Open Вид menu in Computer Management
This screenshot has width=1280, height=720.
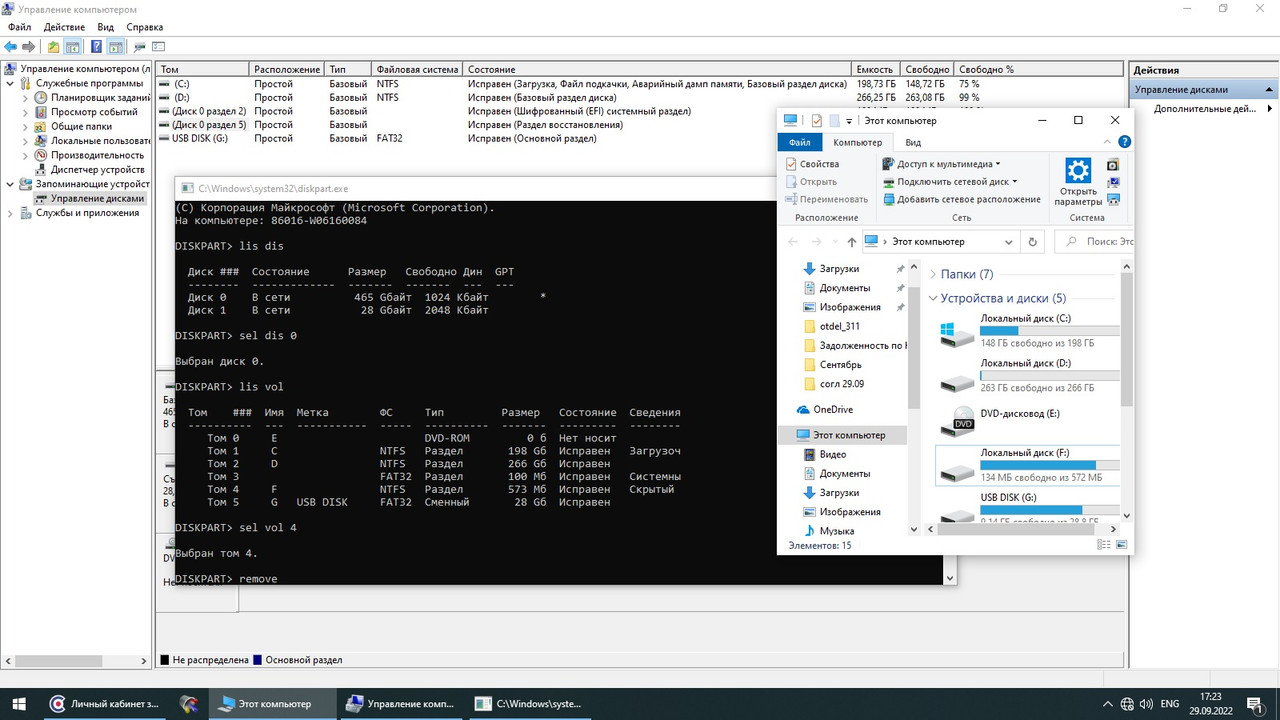point(106,27)
